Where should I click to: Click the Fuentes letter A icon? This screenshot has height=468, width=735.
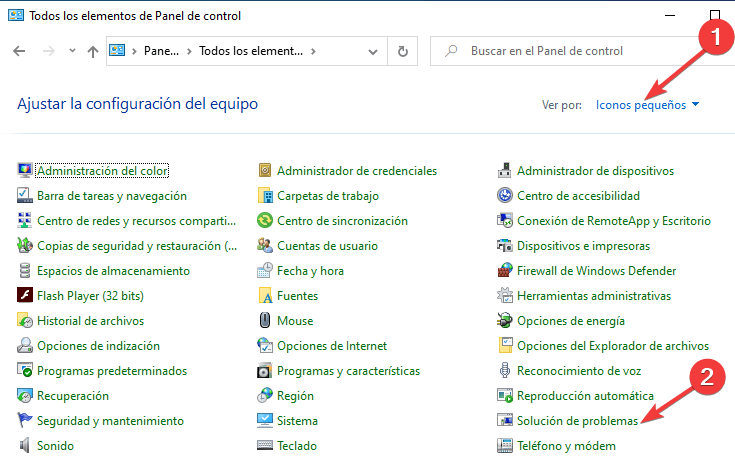(265, 295)
